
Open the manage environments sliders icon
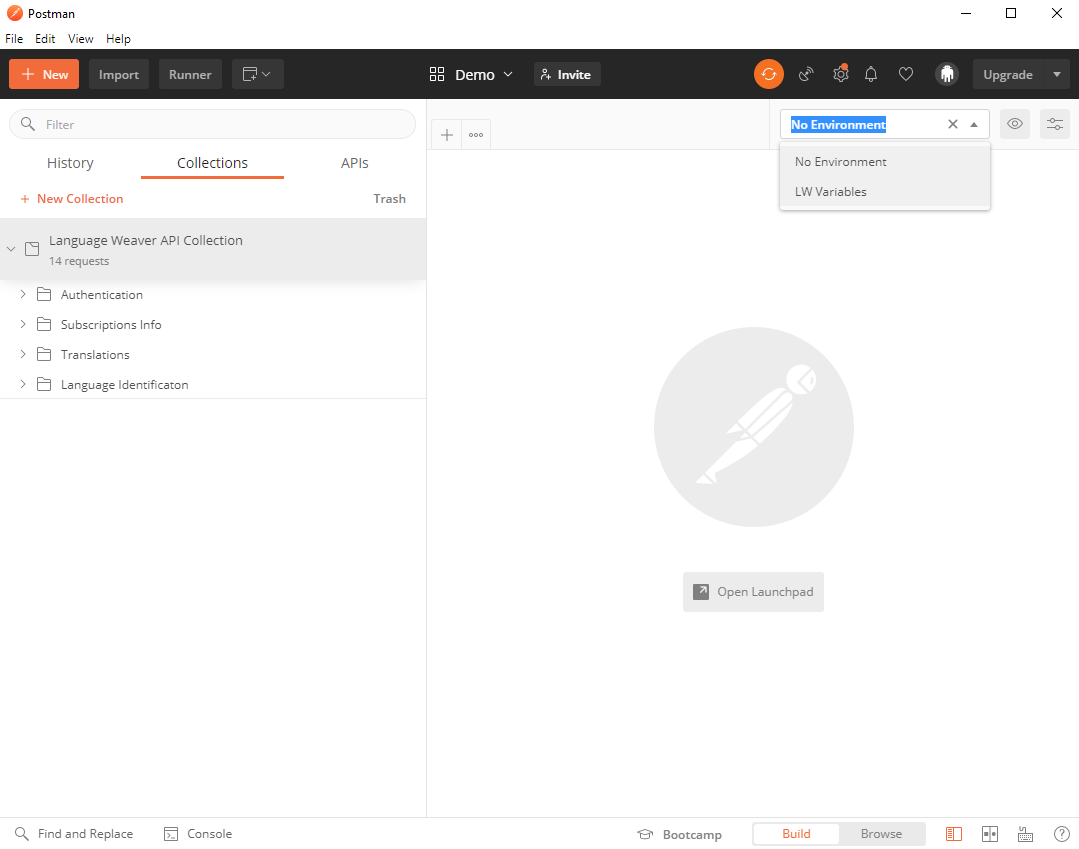tap(1054, 125)
